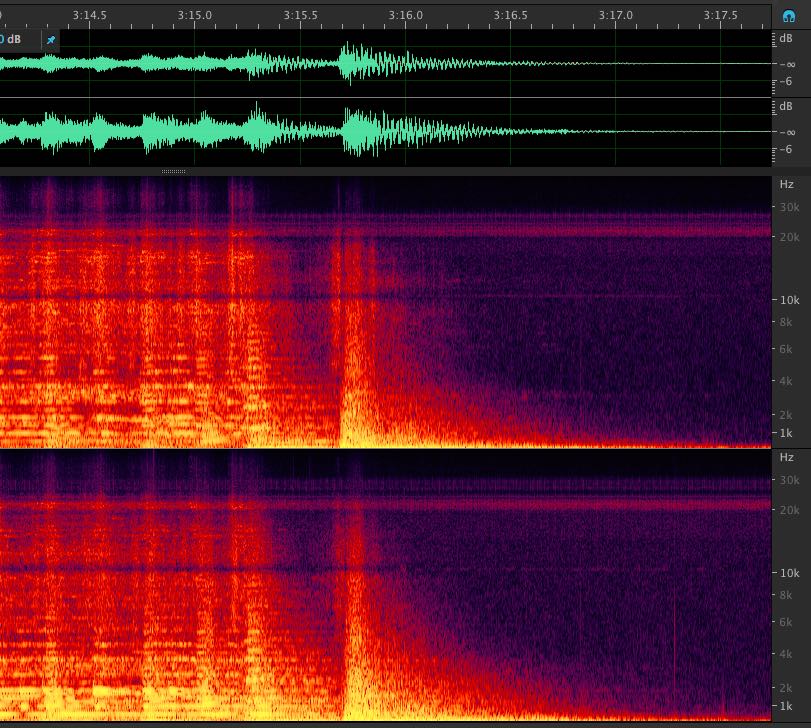Click the 3:17.5 label on the time ruler
This screenshot has width=811, height=728.
(721, 15)
